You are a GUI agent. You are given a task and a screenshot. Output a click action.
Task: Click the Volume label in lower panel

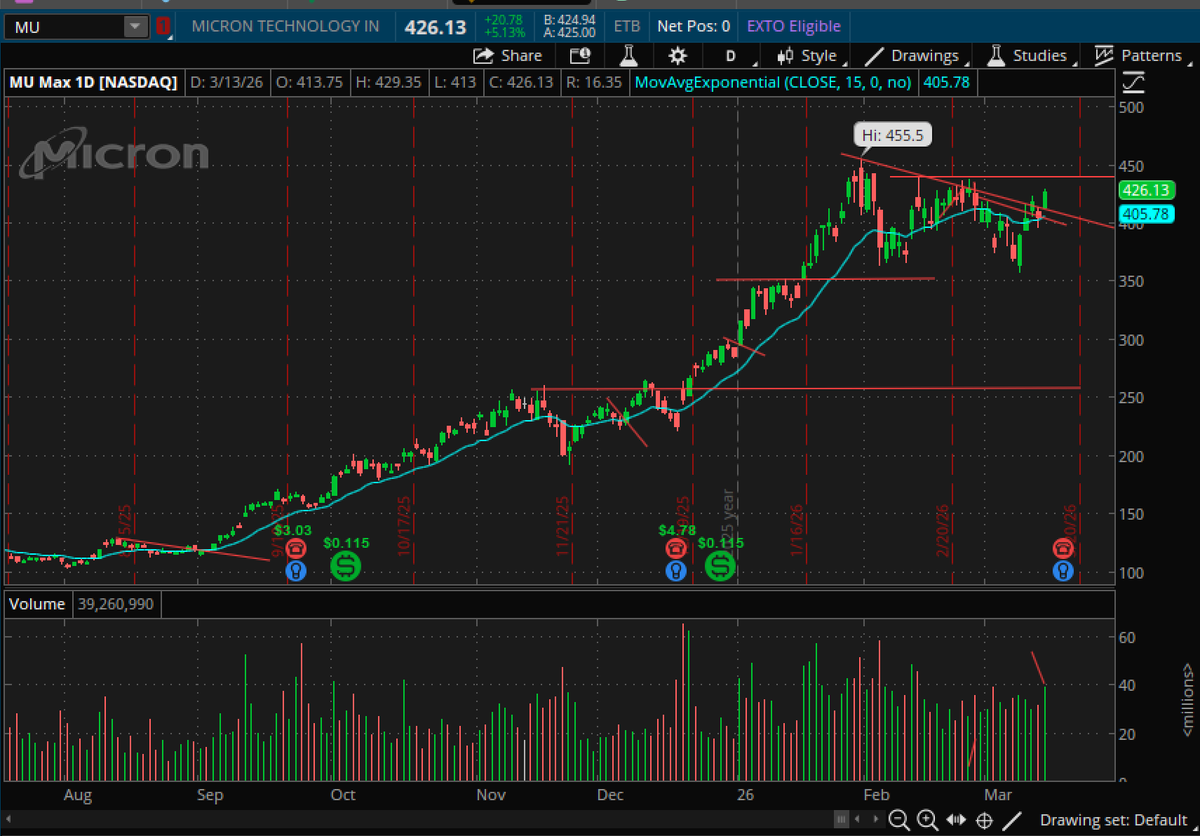(x=39, y=604)
